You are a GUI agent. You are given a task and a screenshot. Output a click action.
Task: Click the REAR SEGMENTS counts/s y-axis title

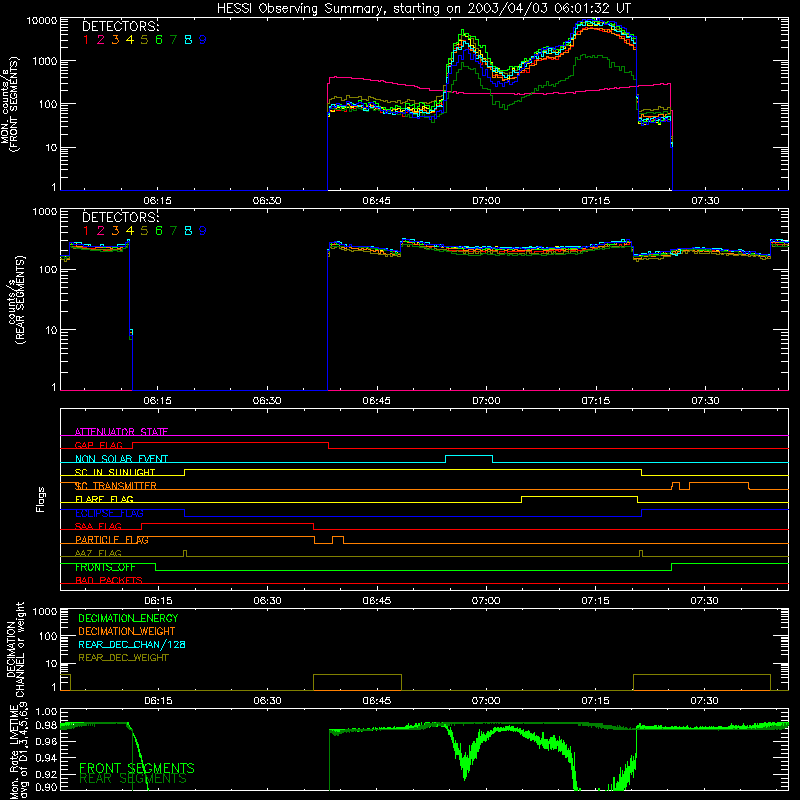pyautogui.click(x=16, y=299)
